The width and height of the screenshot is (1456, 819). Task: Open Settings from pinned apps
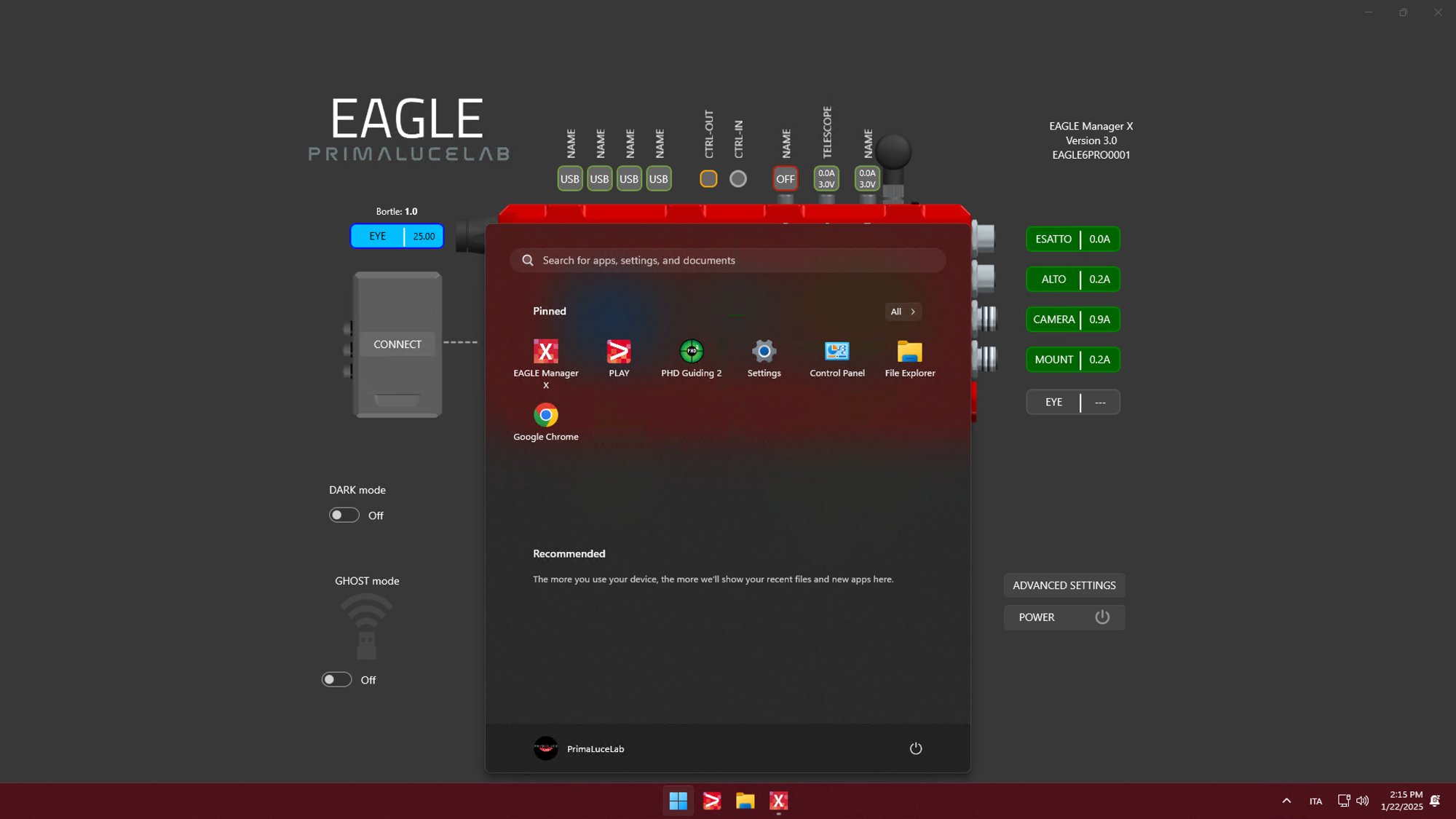pos(764,357)
